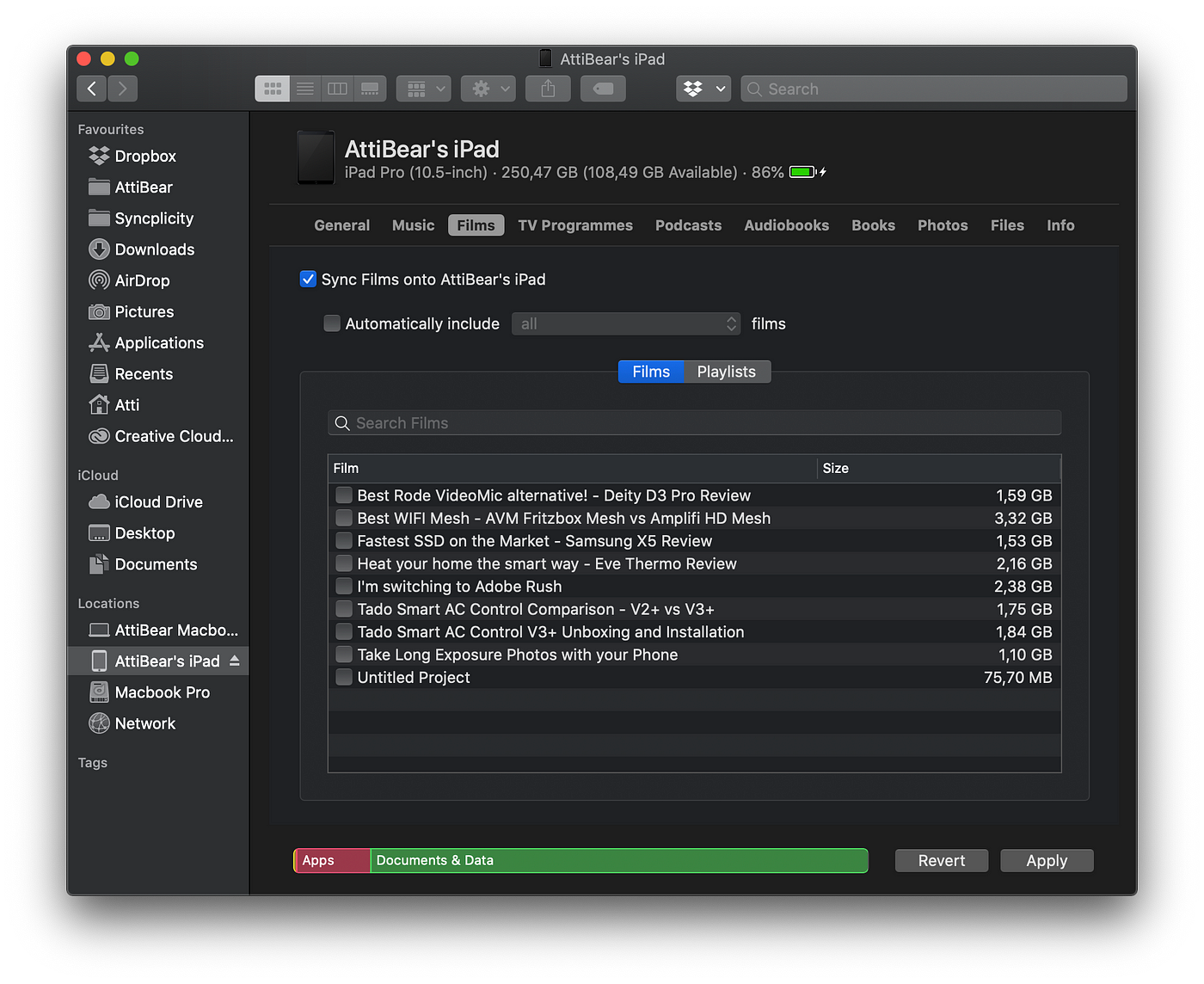This screenshot has height=984, width=1204.
Task: Click the 75,70 MB size value
Action: 1018,678
